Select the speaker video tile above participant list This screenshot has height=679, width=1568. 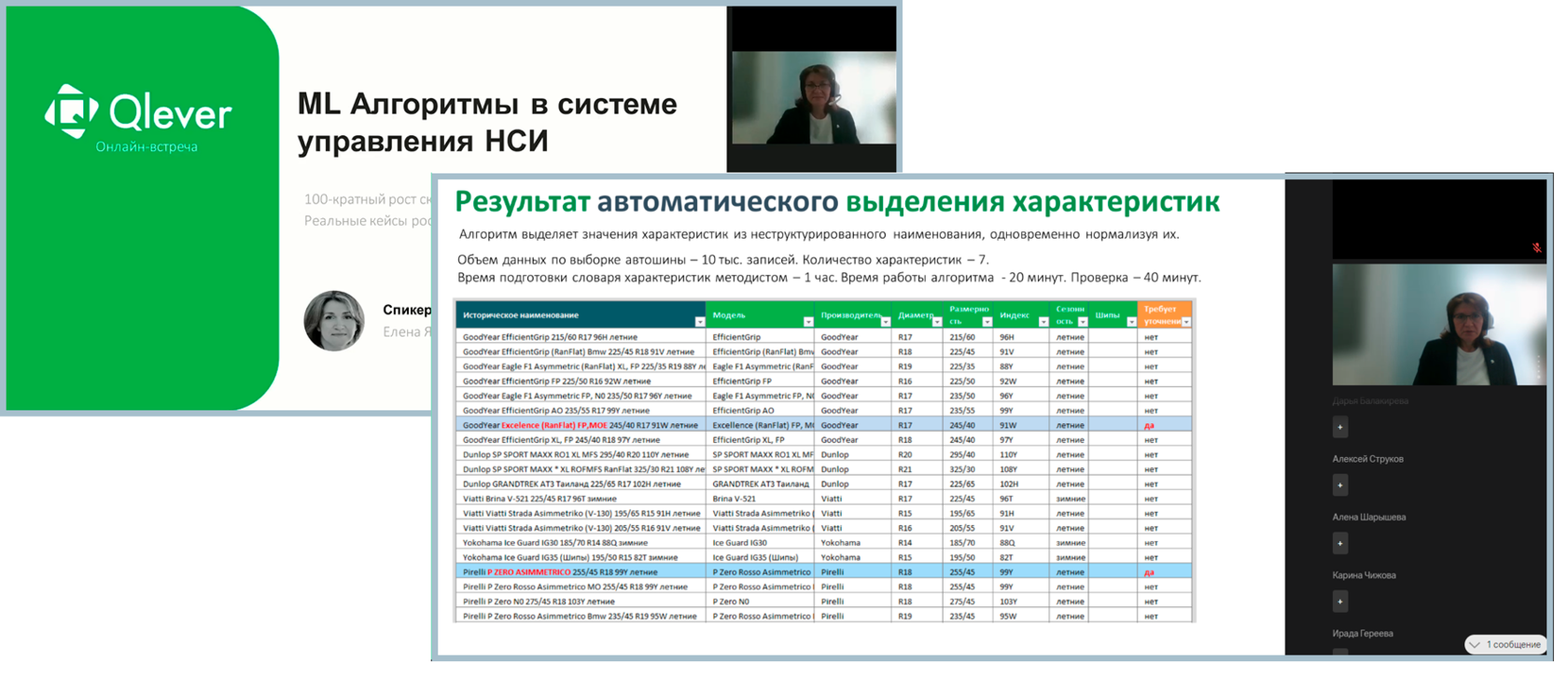(1438, 325)
